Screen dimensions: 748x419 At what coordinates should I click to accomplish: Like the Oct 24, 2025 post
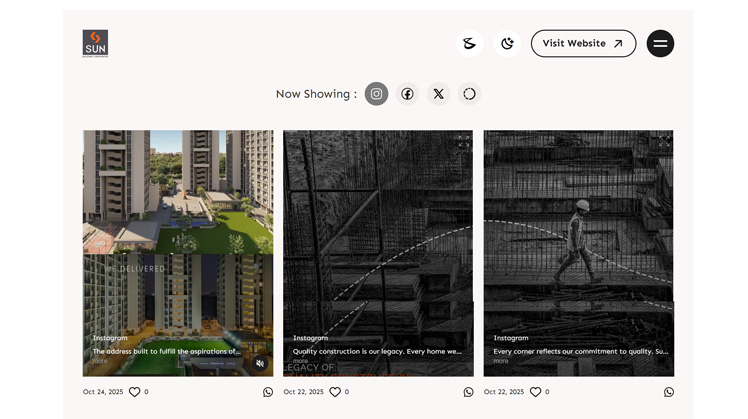click(135, 392)
